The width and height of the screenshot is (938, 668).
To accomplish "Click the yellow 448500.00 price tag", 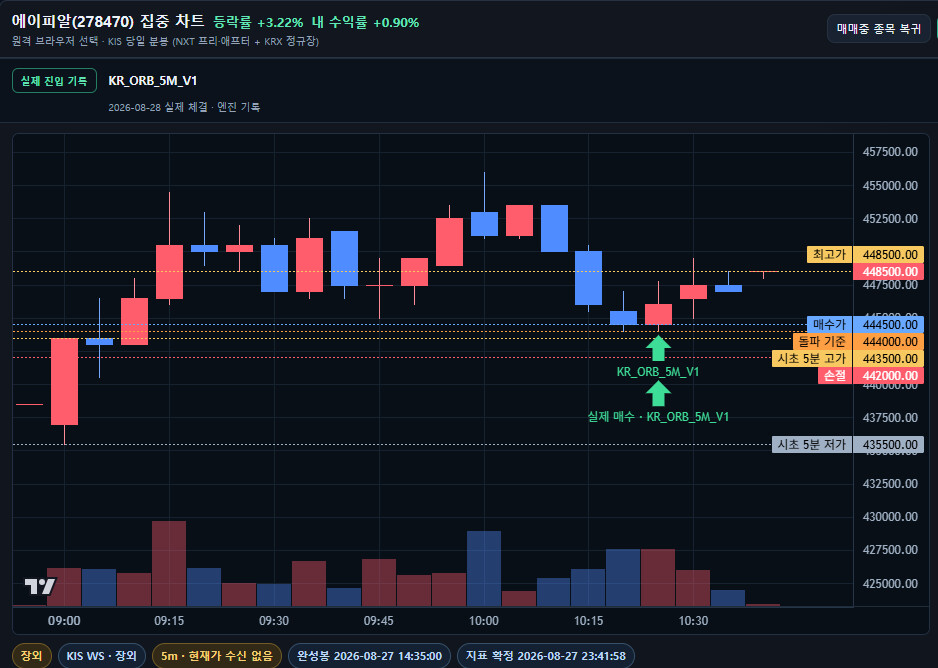I will click(x=888, y=255).
